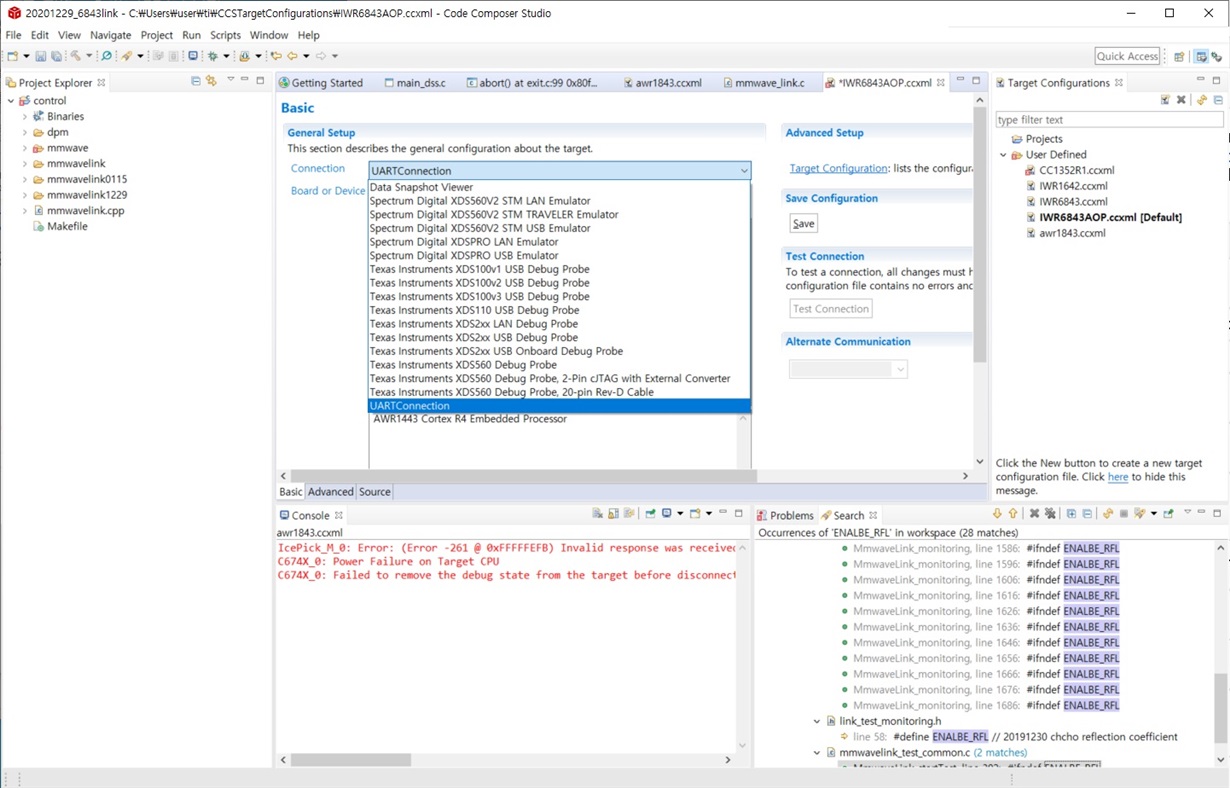Switch to the Problems tab
This screenshot has height=788, width=1230.
(785, 515)
